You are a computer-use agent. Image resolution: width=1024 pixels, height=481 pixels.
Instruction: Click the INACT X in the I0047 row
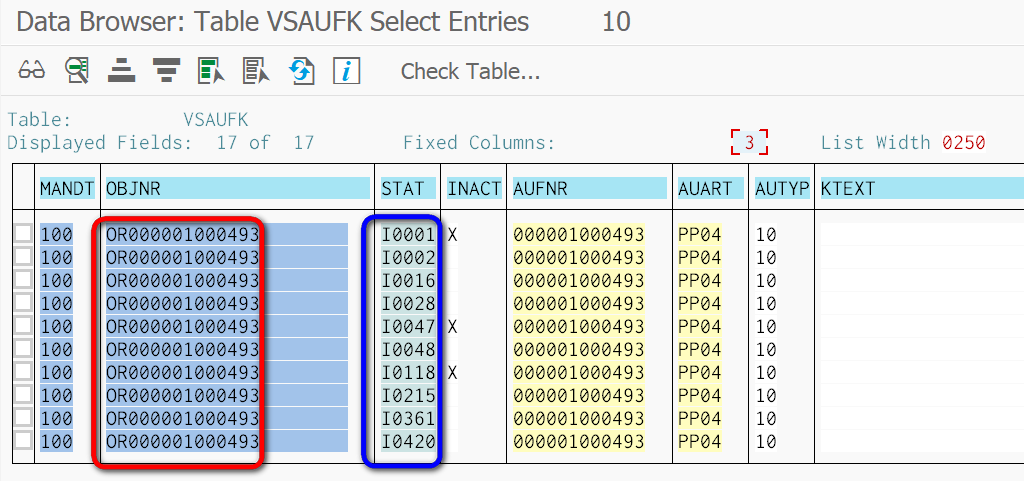453,326
